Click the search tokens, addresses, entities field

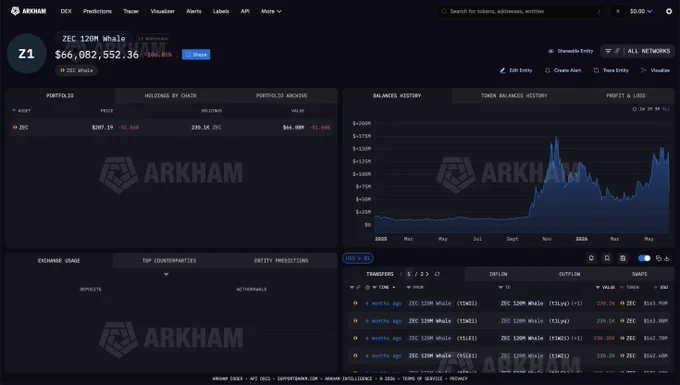pos(522,11)
